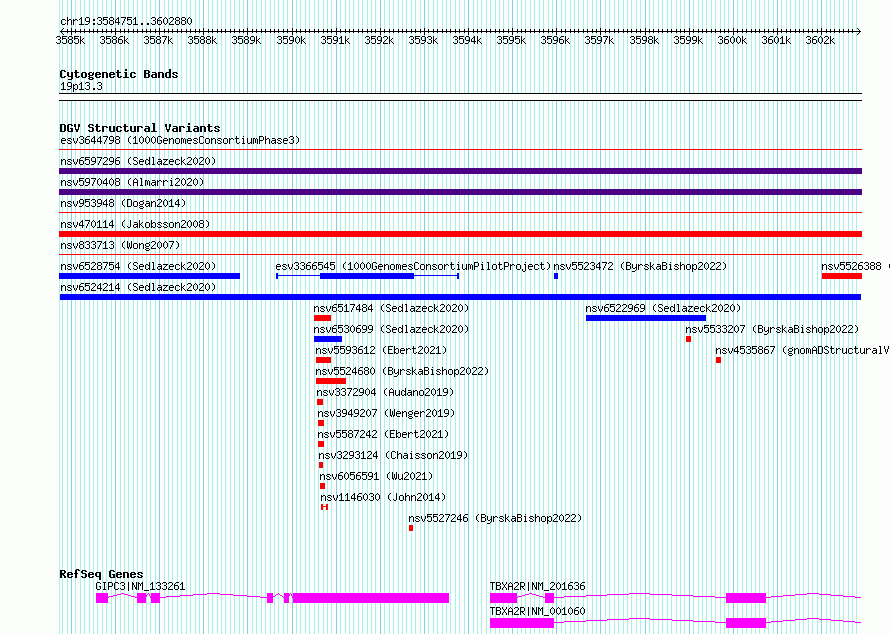This screenshot has width=890, height=634.
Task: Open nsv6530699 (Sedlazeck2020) label
Action: 391,329
